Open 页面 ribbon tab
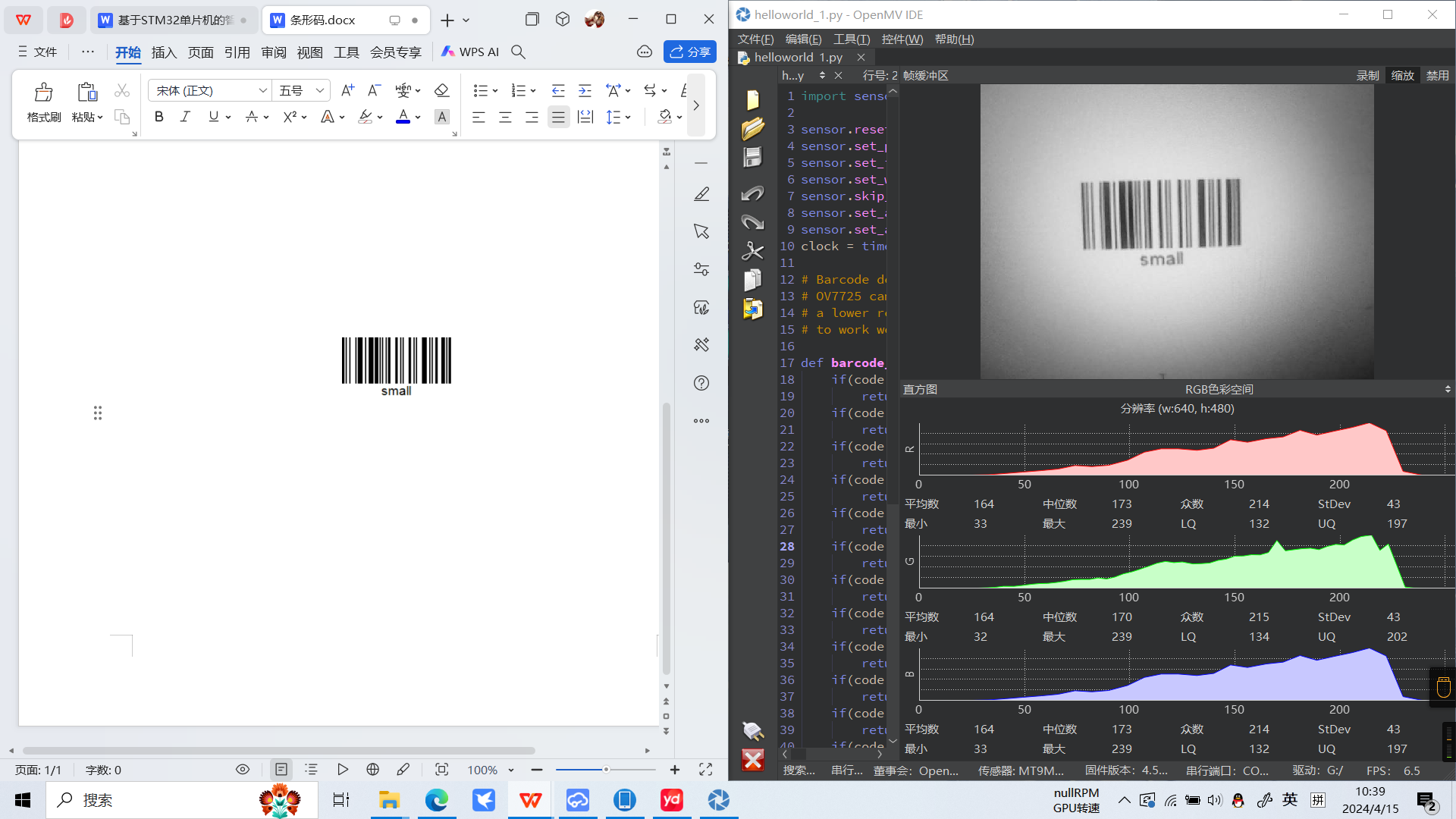The width and height of the screenshot is (1456, 819). tap(201, 52)
